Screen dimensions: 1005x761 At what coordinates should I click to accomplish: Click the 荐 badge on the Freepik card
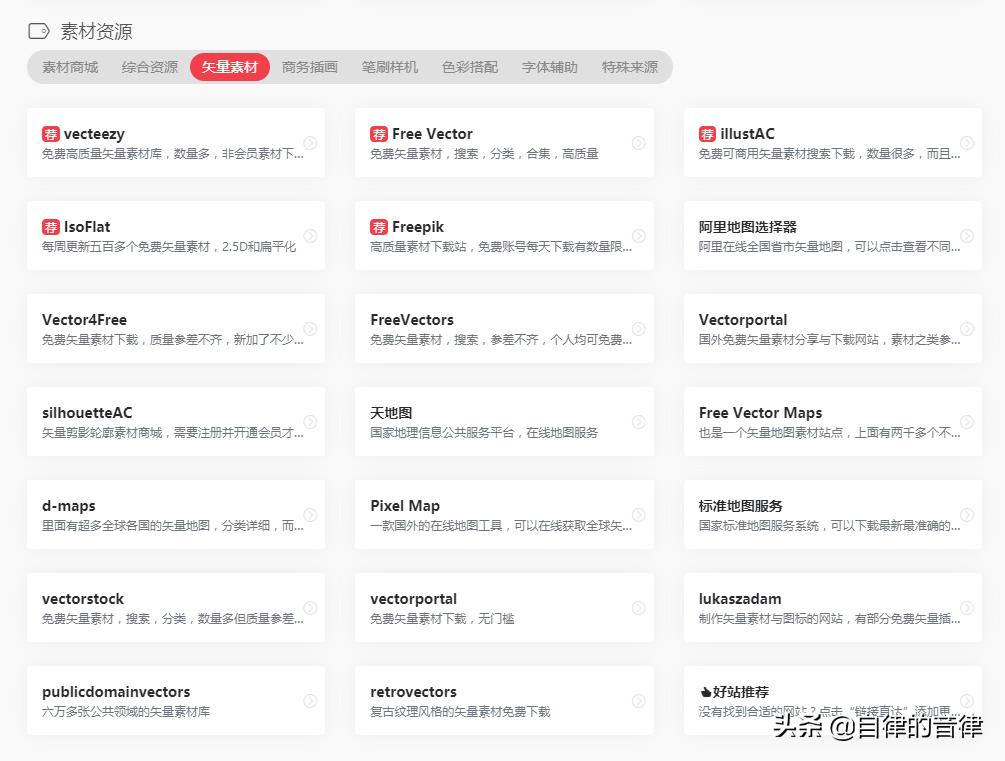click(378, 226)
